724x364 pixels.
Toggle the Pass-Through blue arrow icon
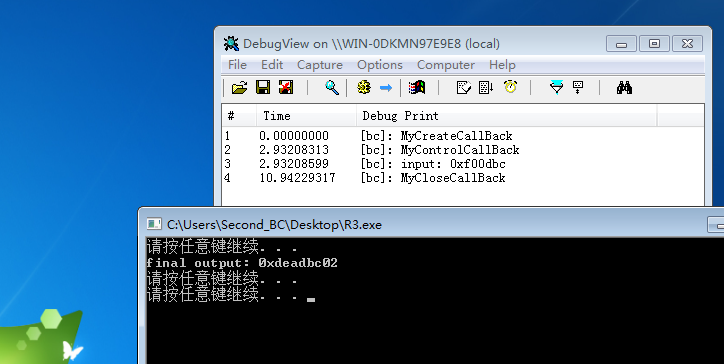pyautogui.click(x=386, y=88)
